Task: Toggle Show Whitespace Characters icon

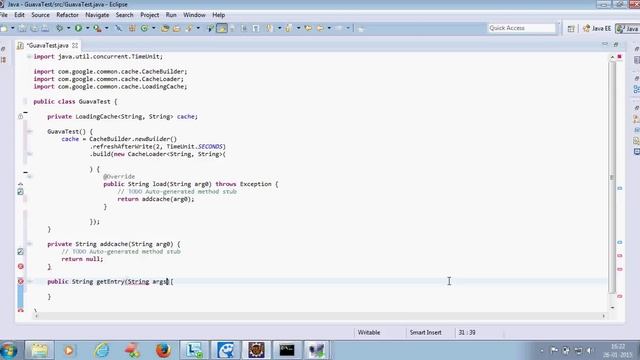Action: click(256, 28)
